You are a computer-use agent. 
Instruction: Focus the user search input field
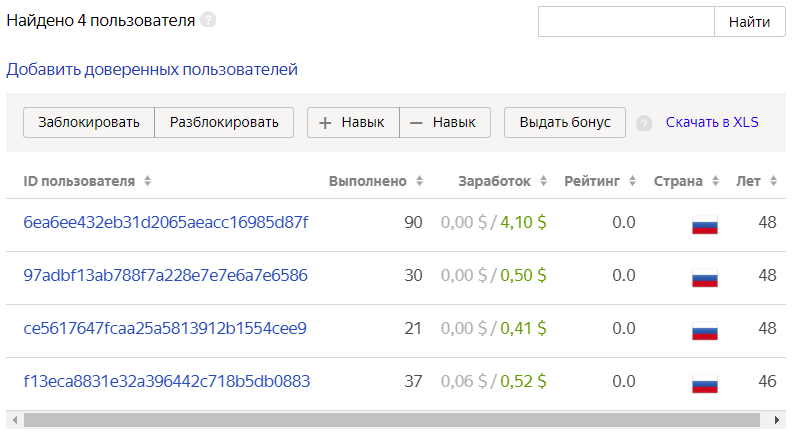[626, 22]
